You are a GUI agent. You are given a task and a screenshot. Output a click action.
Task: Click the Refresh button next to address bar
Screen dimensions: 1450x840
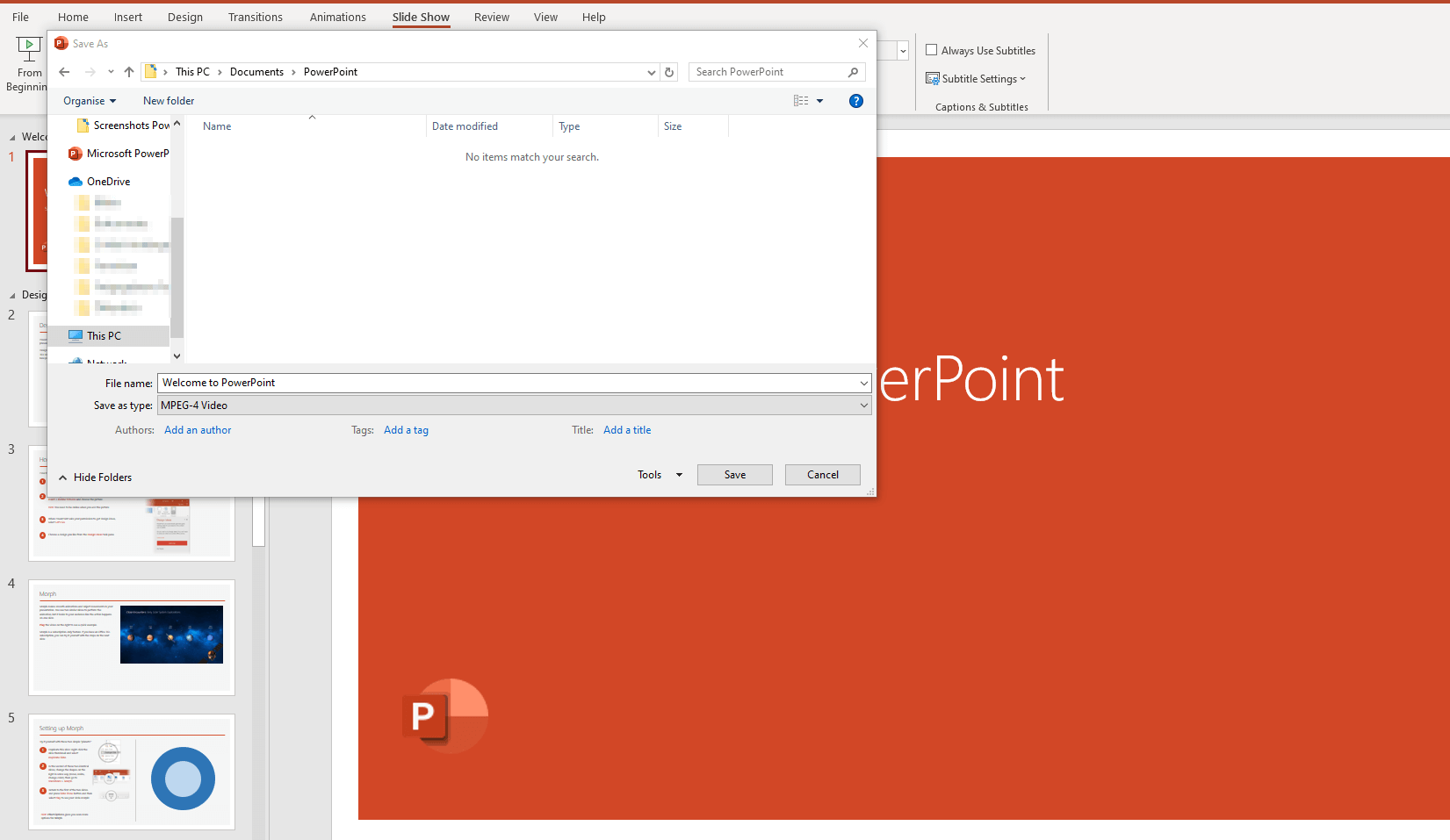click(669, 72)
